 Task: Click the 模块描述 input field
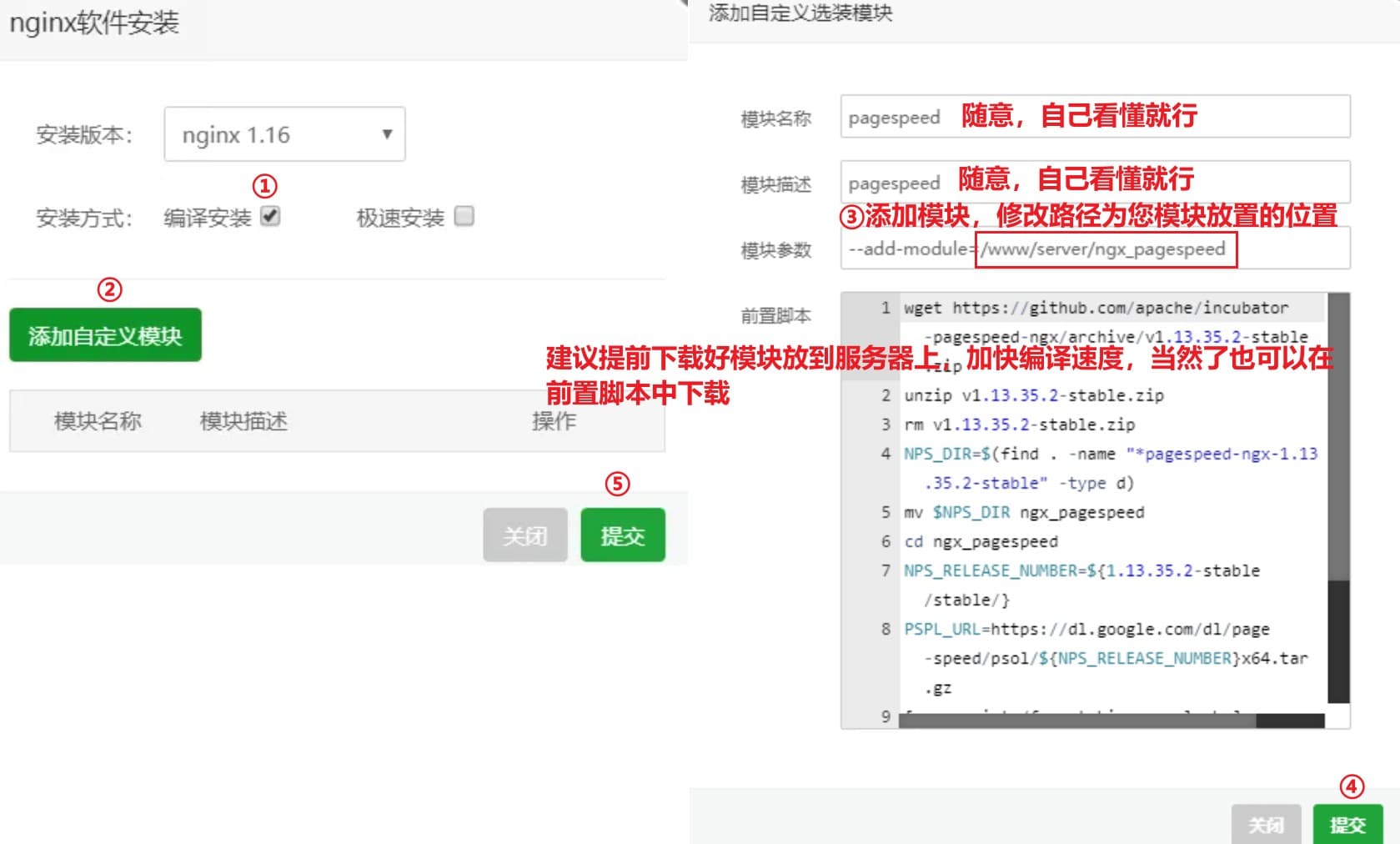[x=1095, y=182]
